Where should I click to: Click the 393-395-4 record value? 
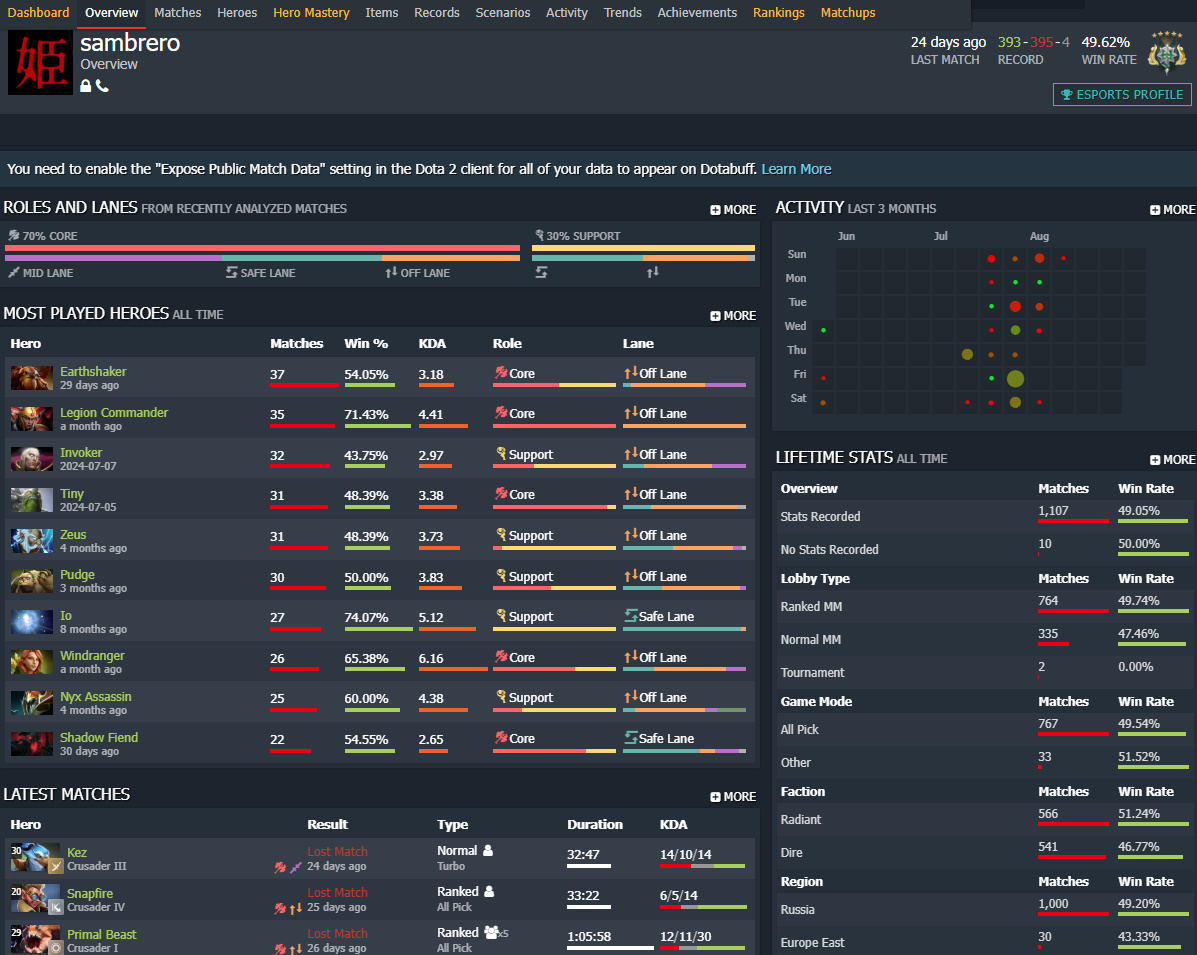(x=1034, y=42)
